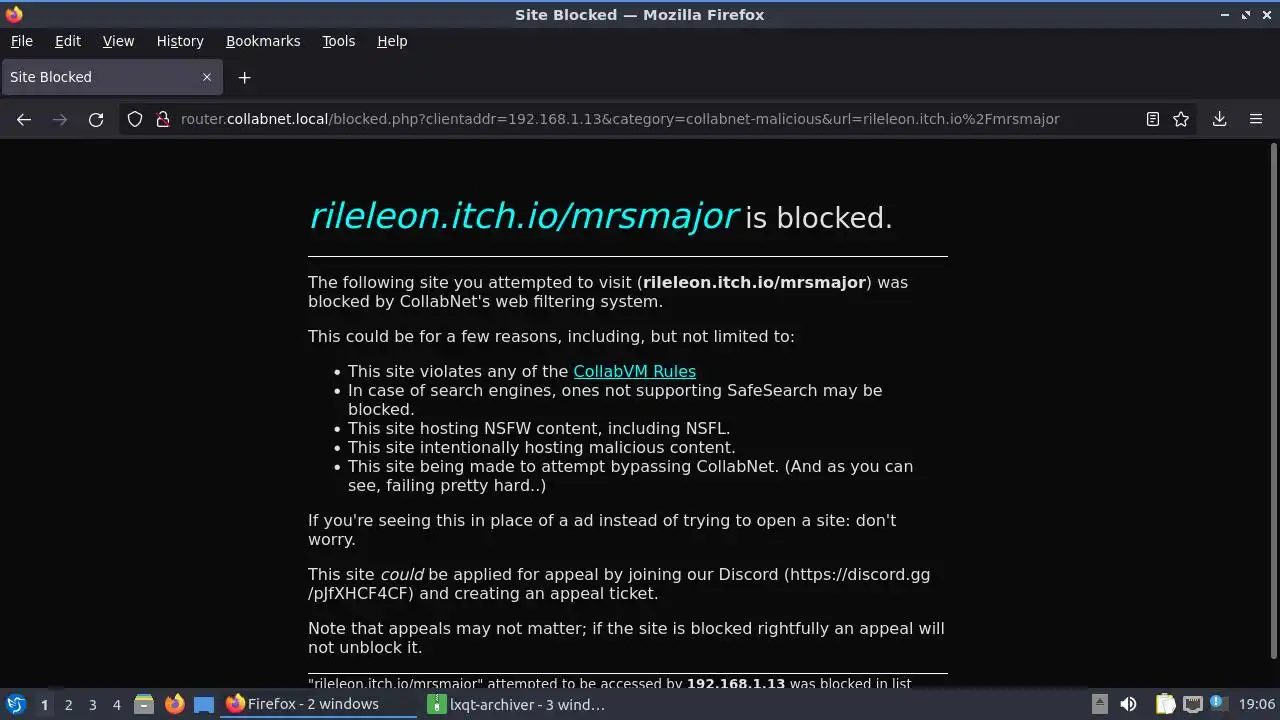The image size is (1280, 720).
Task: Open the History menu
Action: 180,41
